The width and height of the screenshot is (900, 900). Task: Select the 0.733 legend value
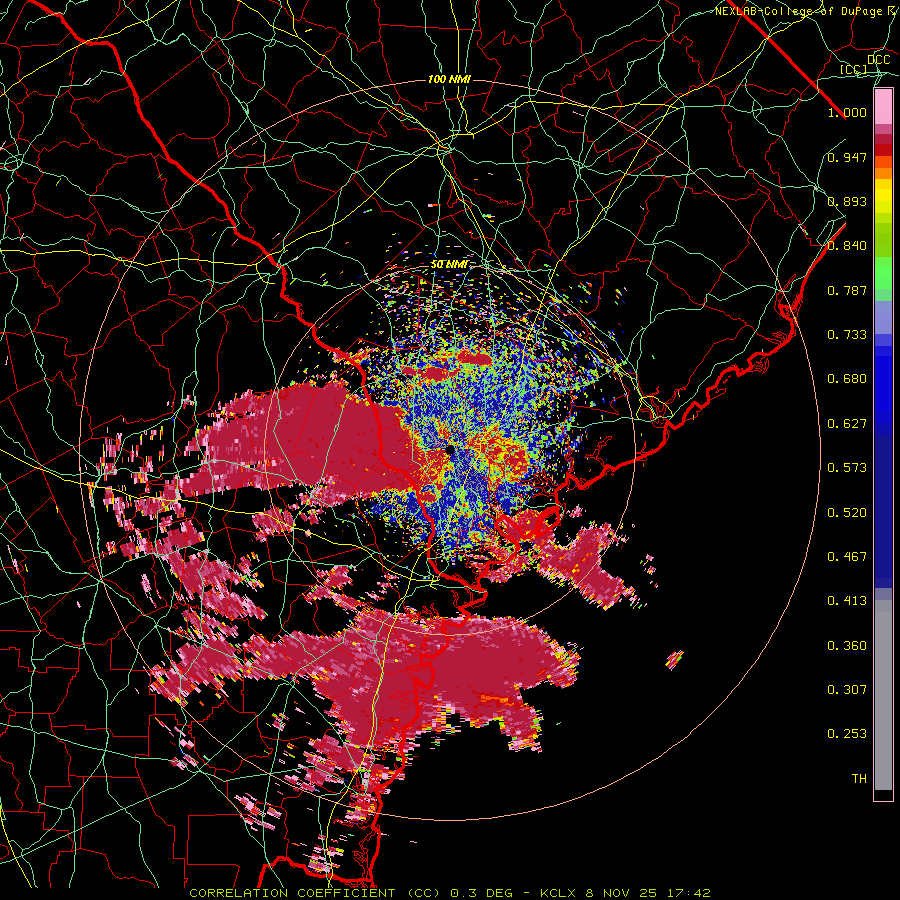[x=847, y=335]
